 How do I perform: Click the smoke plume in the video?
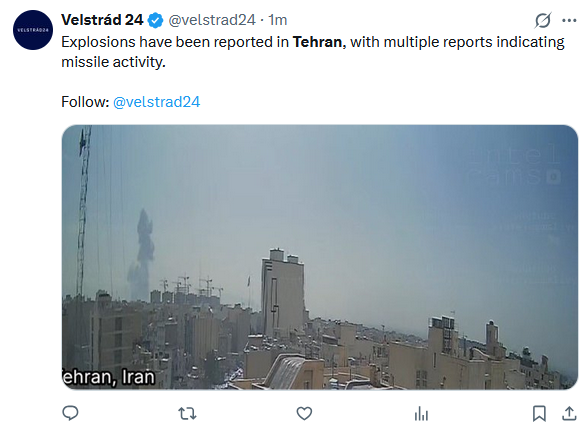142,255
